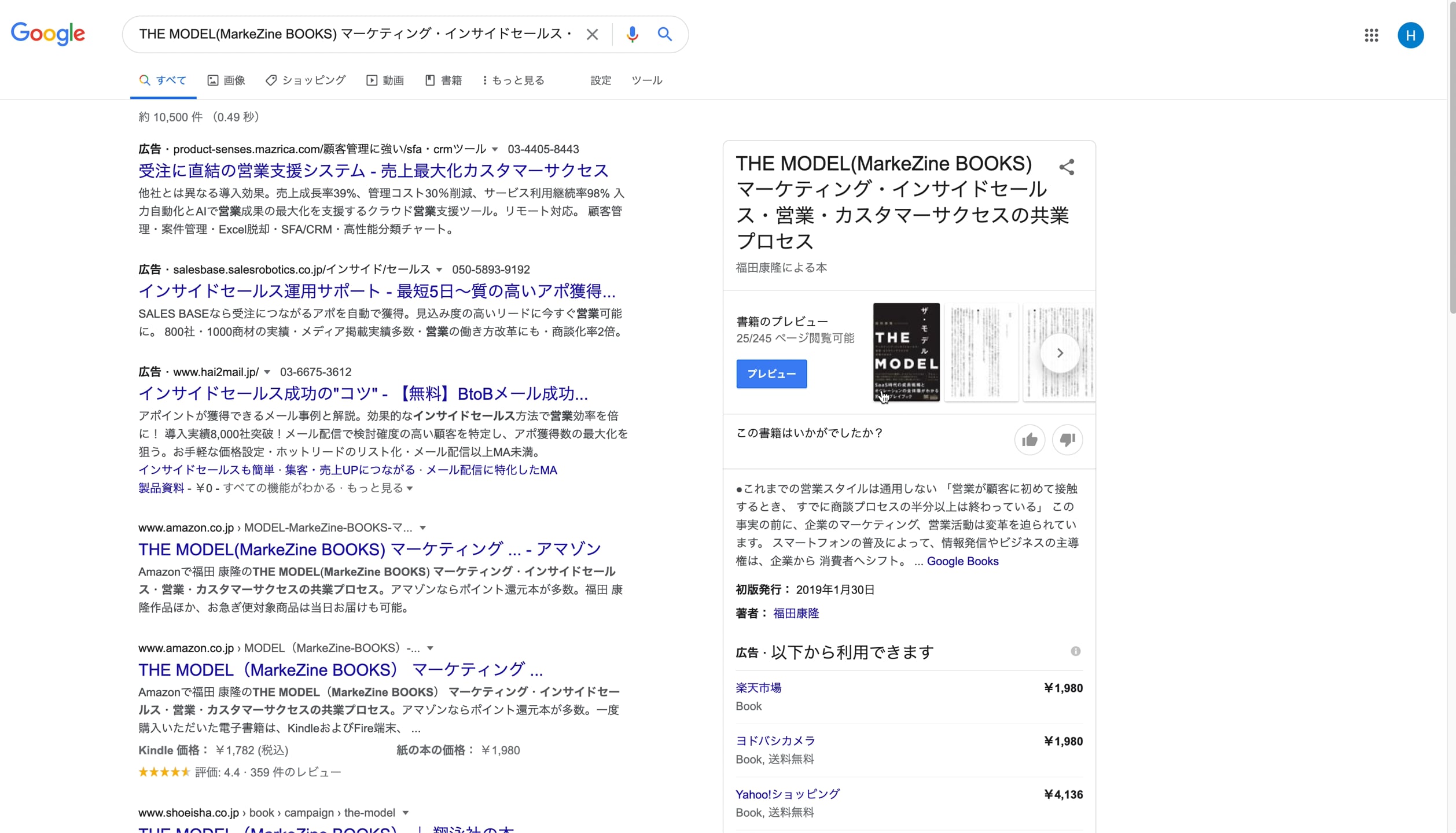Click the Google logo

tap(47, 34)
